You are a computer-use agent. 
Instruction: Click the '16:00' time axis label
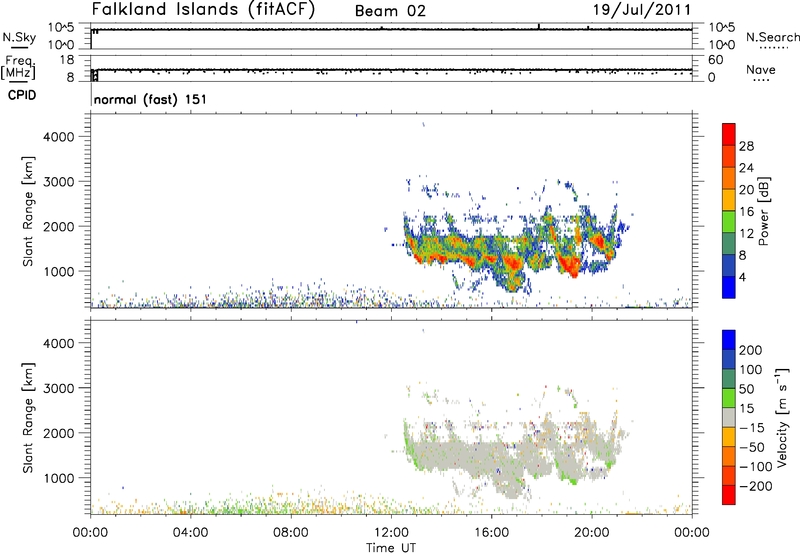pos(491,533)
